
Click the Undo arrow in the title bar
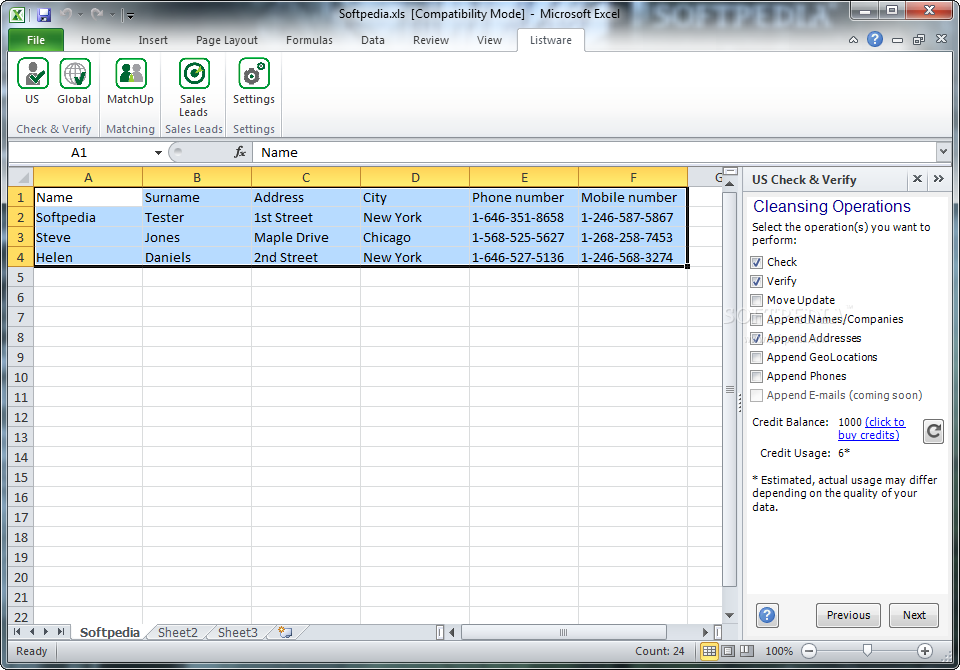pyautogui.click(x=66, y=13)
